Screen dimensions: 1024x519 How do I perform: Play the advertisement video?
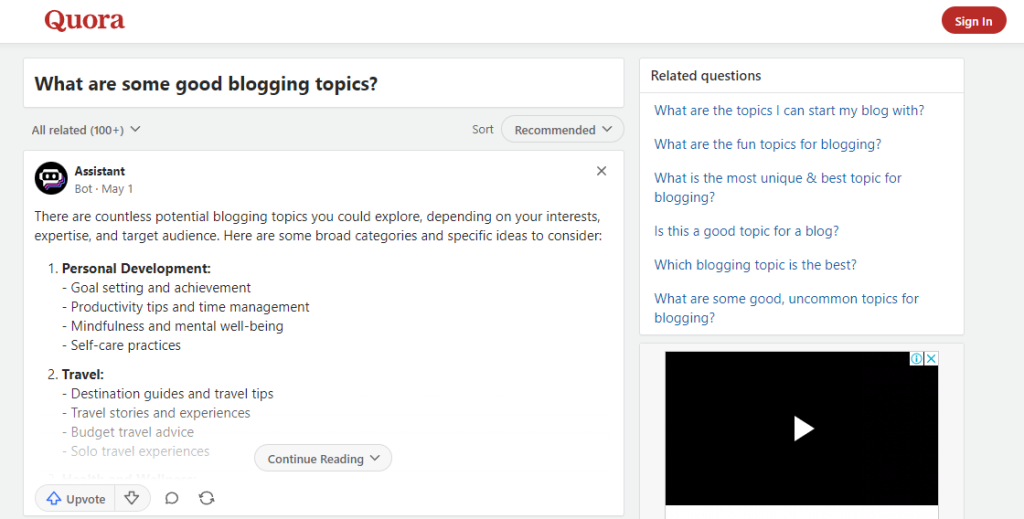coord(803,428)
